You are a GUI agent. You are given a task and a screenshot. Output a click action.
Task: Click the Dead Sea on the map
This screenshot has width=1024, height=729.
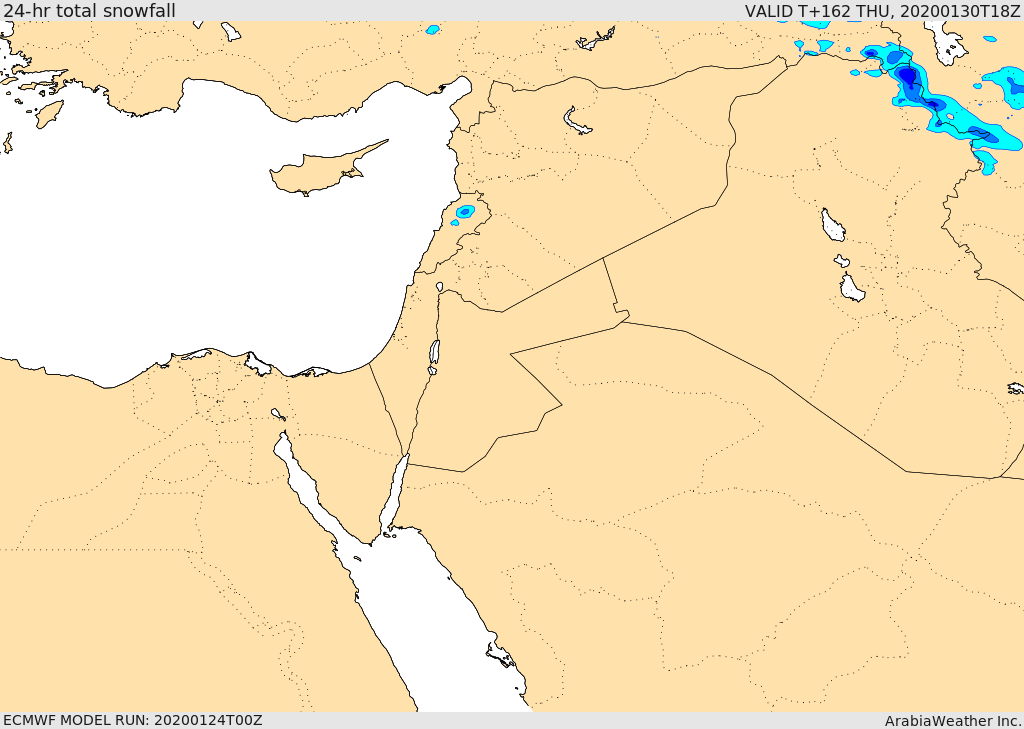tap(434, 353)
